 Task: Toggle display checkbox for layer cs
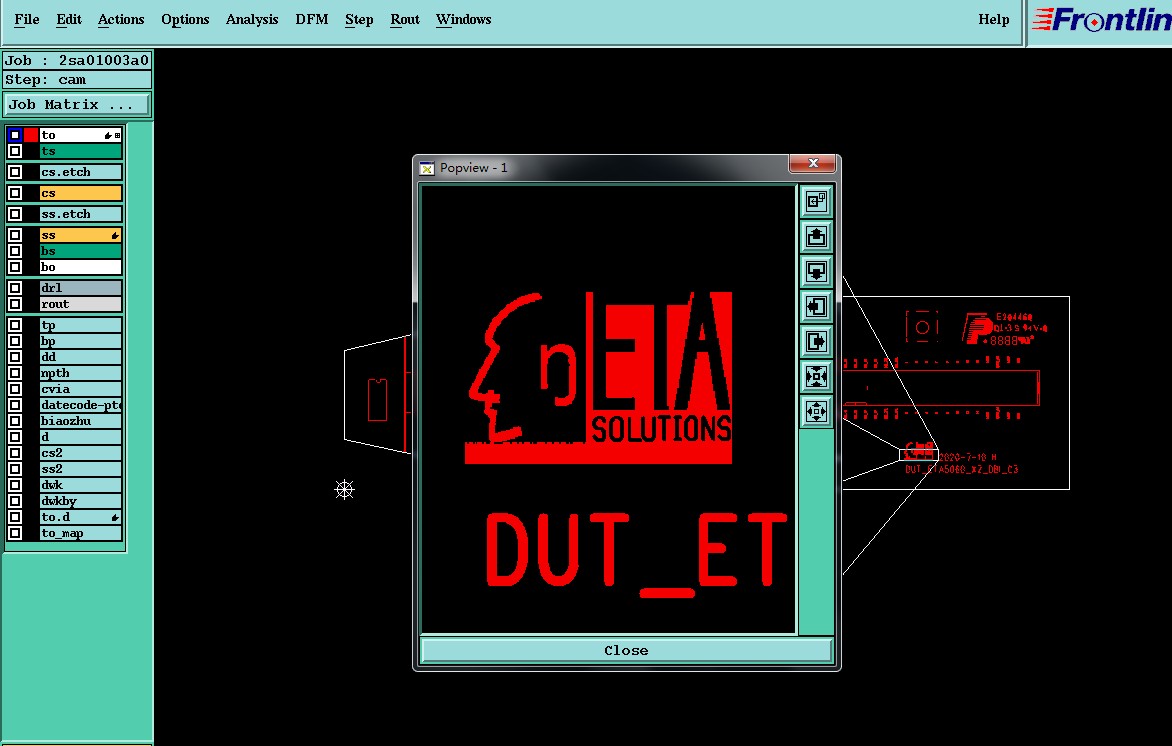pyautogui.click(x=15, y=193)
